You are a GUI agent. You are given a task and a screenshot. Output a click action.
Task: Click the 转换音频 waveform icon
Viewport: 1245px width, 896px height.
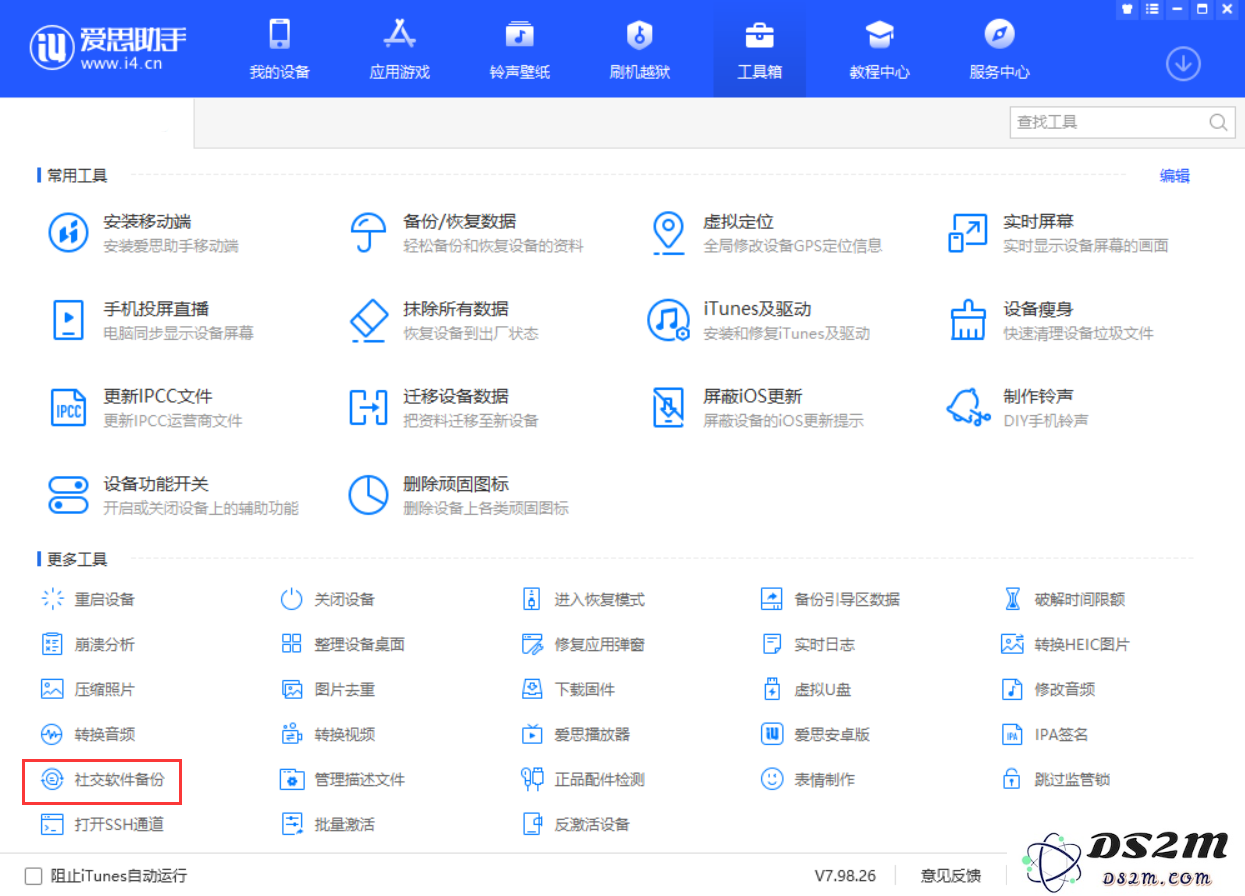click(x=52, y=734)
